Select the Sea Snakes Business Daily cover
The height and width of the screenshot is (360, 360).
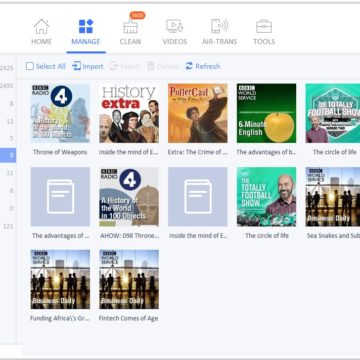(333, 197)
